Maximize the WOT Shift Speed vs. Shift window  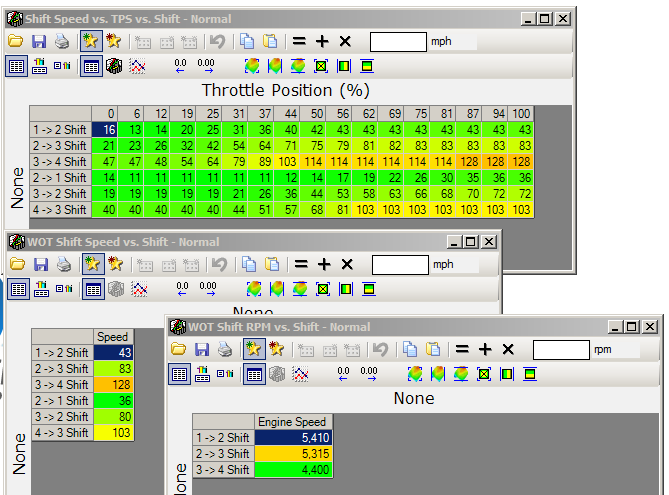(471, 241)
